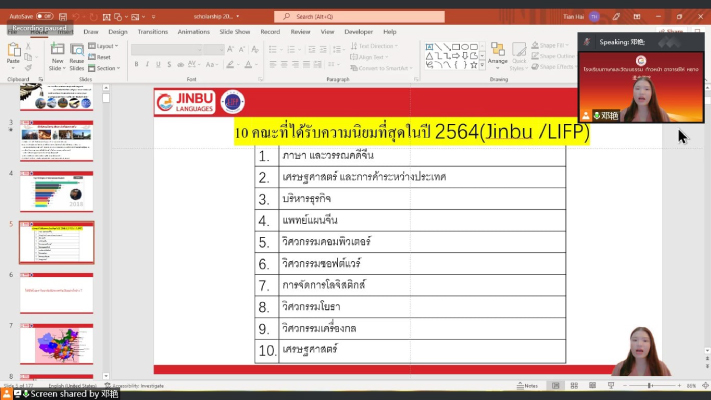Toggle Italic formatting
The image size is (711, 400).
click(x=147, y=65)
